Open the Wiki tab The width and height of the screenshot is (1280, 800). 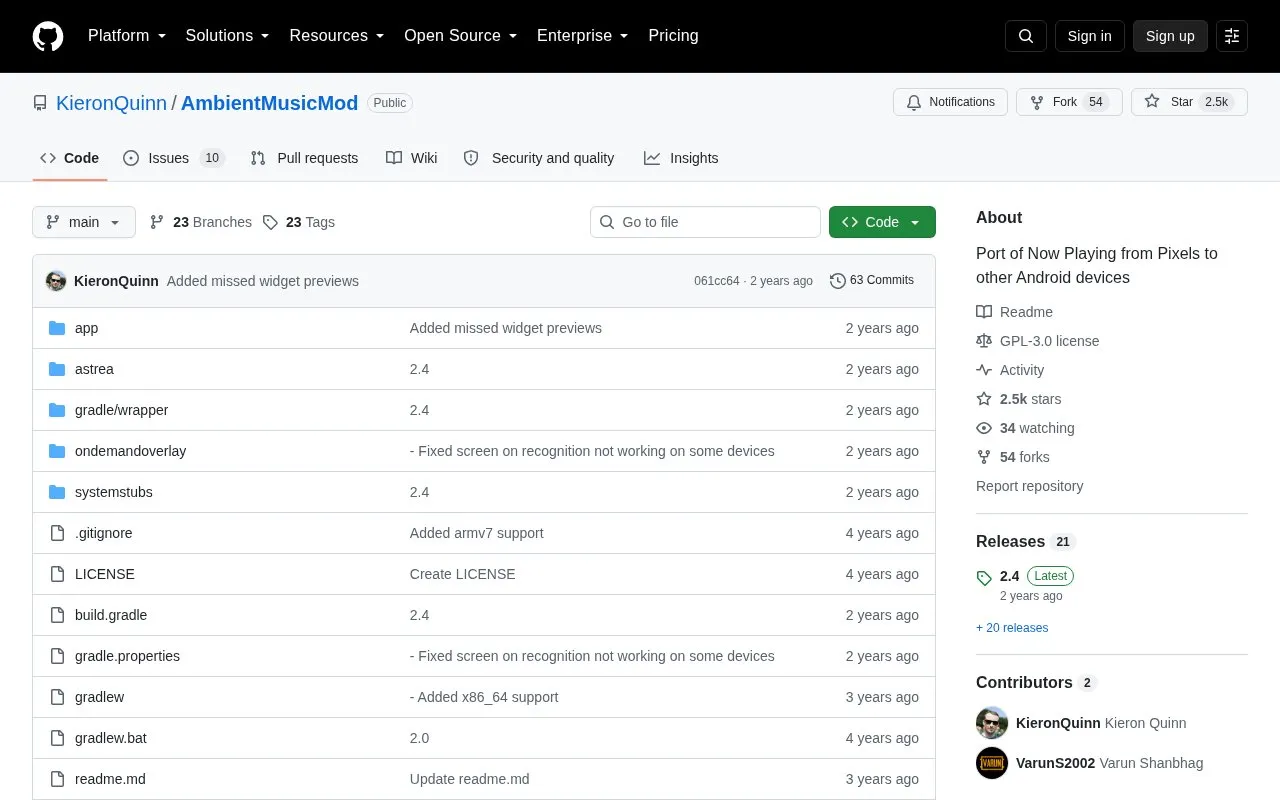pyautogui.click(x=412, y=158)
